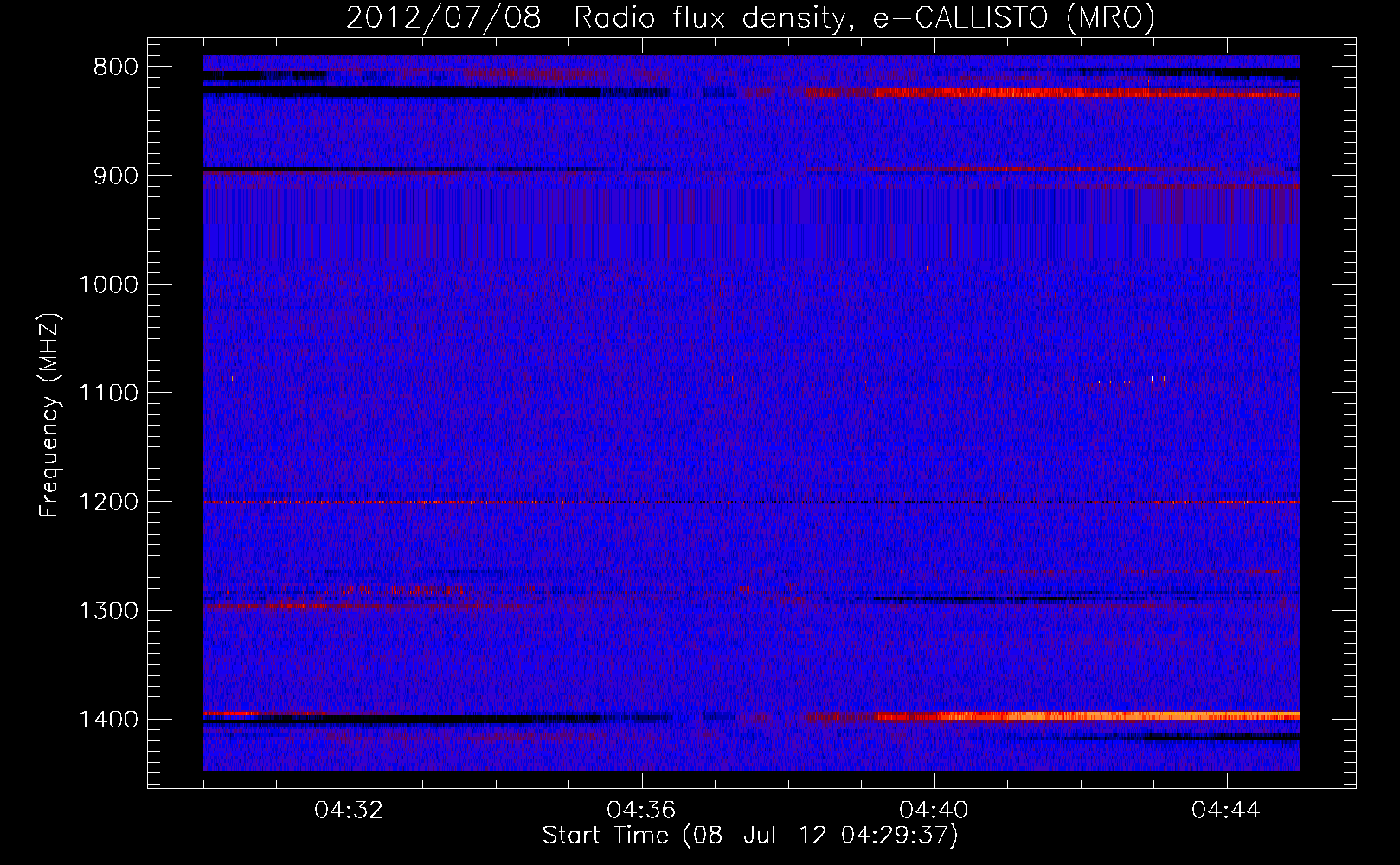
Task: Select the time tick label 04:32
Action: (x=350, y=810)
